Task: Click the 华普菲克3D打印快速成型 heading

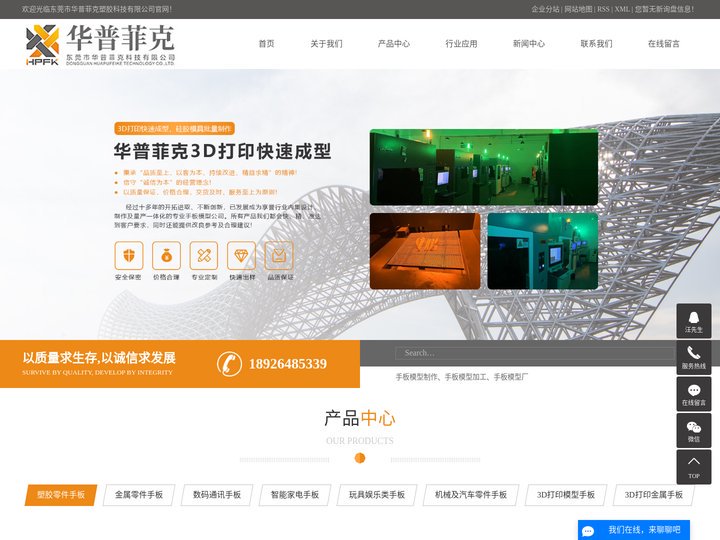Action: point(222,151)
